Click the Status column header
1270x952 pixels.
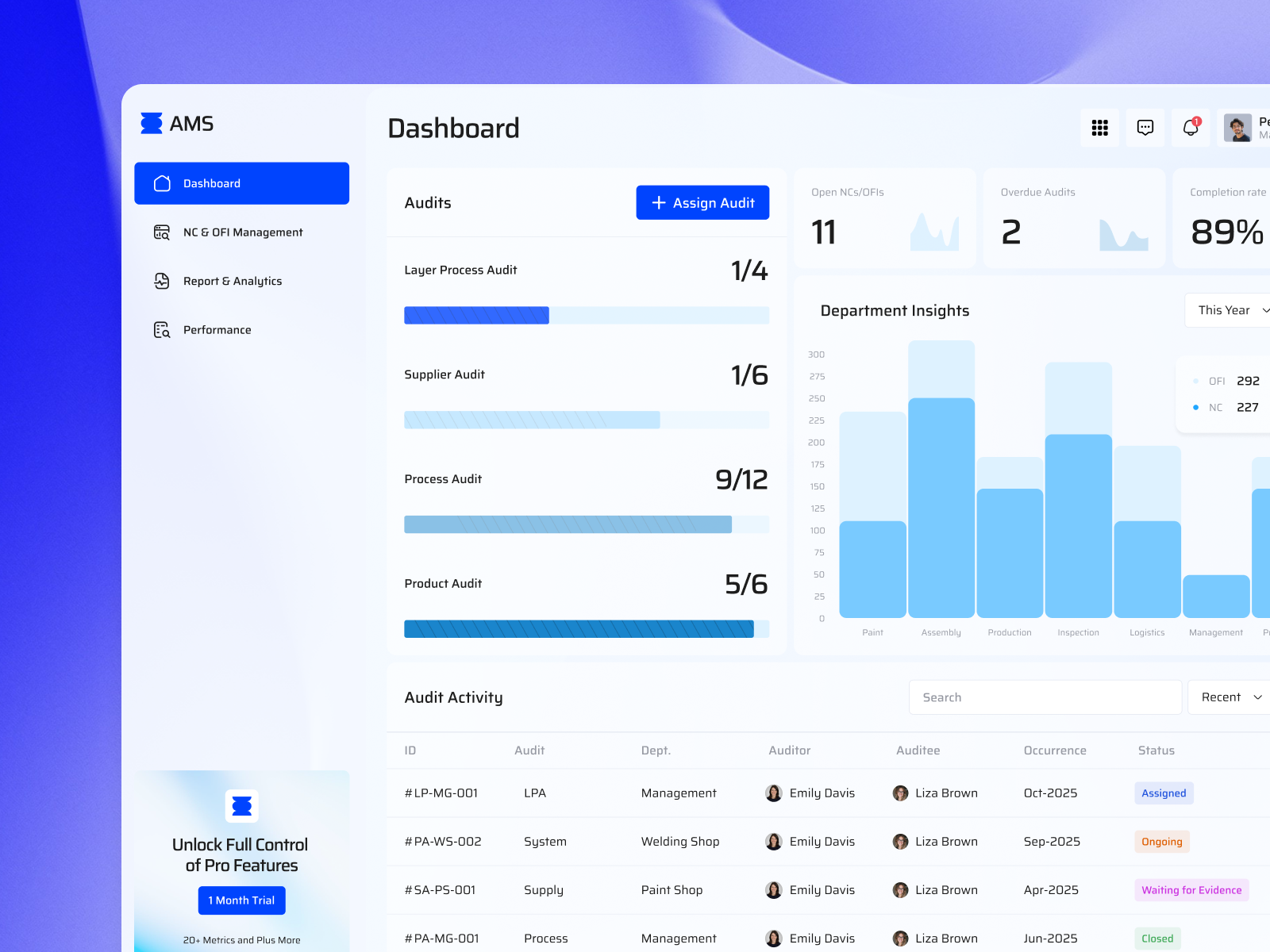click(1156, 750)
